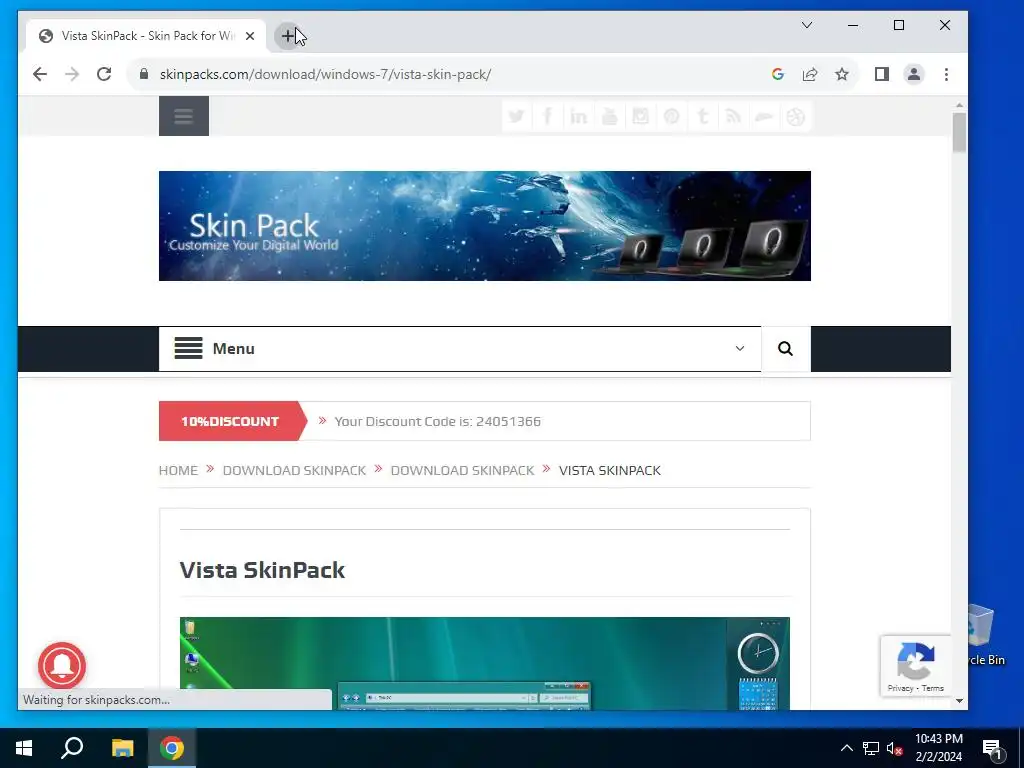The image size is (1024, 768).
Task: Click the red notification bell button
Action: tap(62, 665)
